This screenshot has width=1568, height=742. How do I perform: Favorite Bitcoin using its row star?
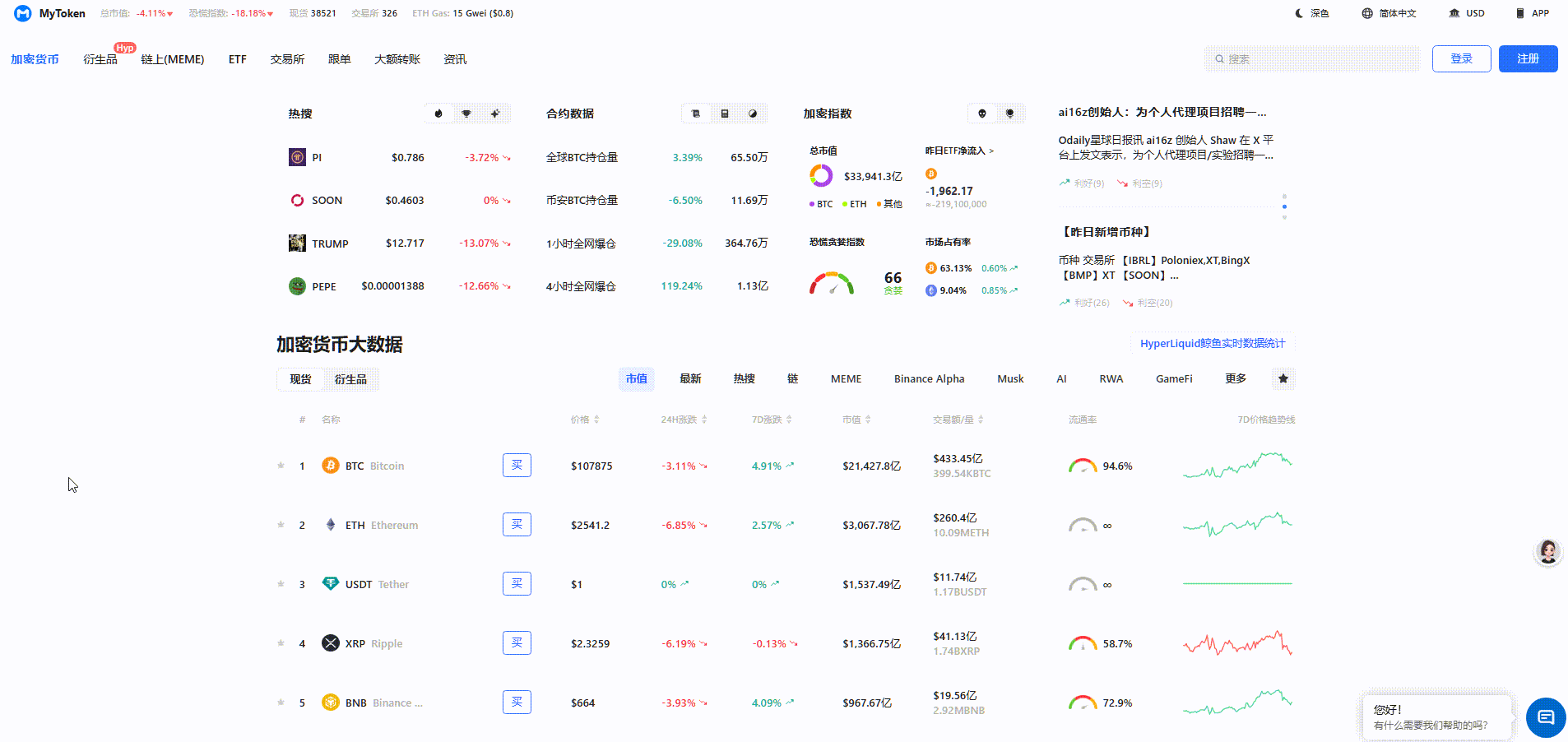click(281, 466)
